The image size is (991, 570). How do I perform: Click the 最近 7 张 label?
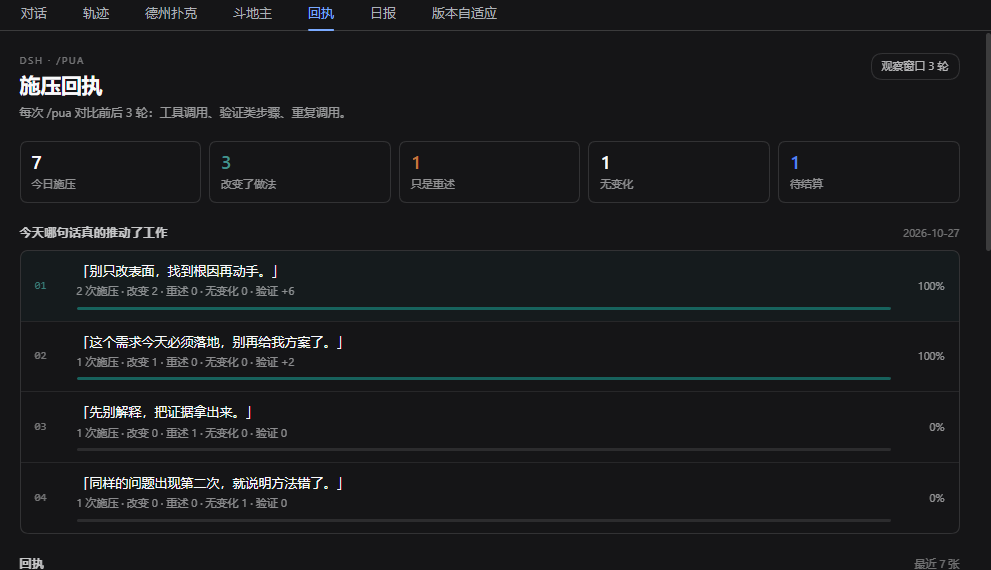pyautogui.click(x=936, y=563)
